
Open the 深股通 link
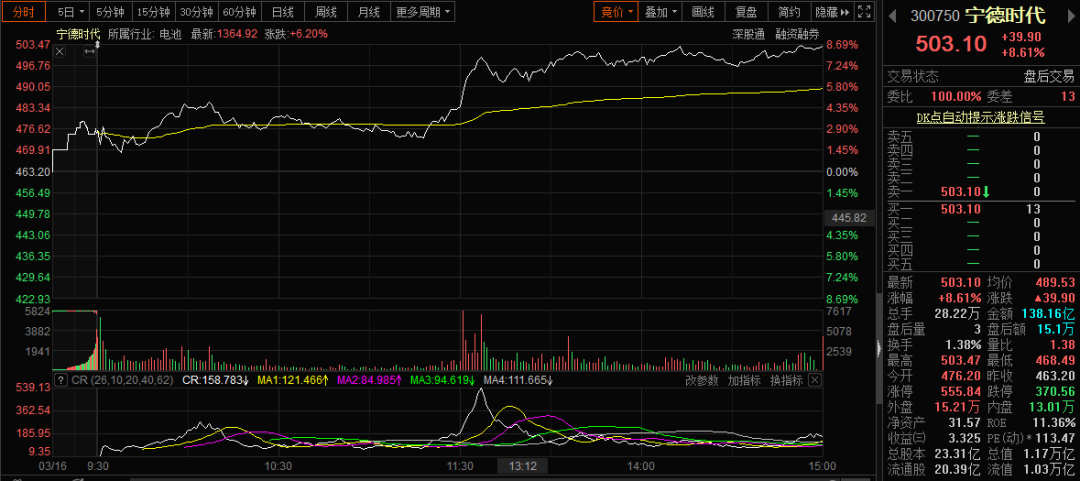click(x=749, y=34)
